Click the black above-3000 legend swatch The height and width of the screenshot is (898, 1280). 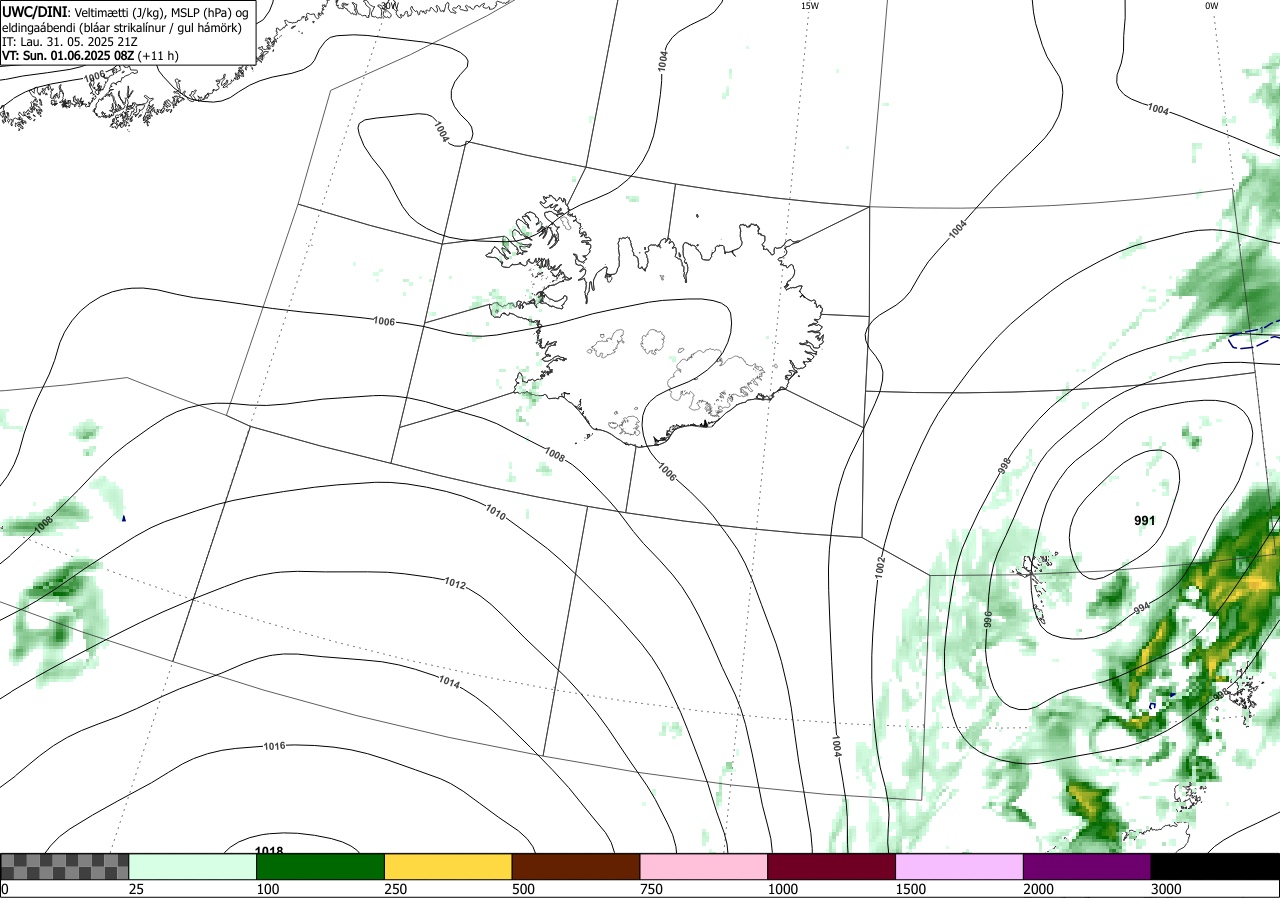(x=1215, y=866)
